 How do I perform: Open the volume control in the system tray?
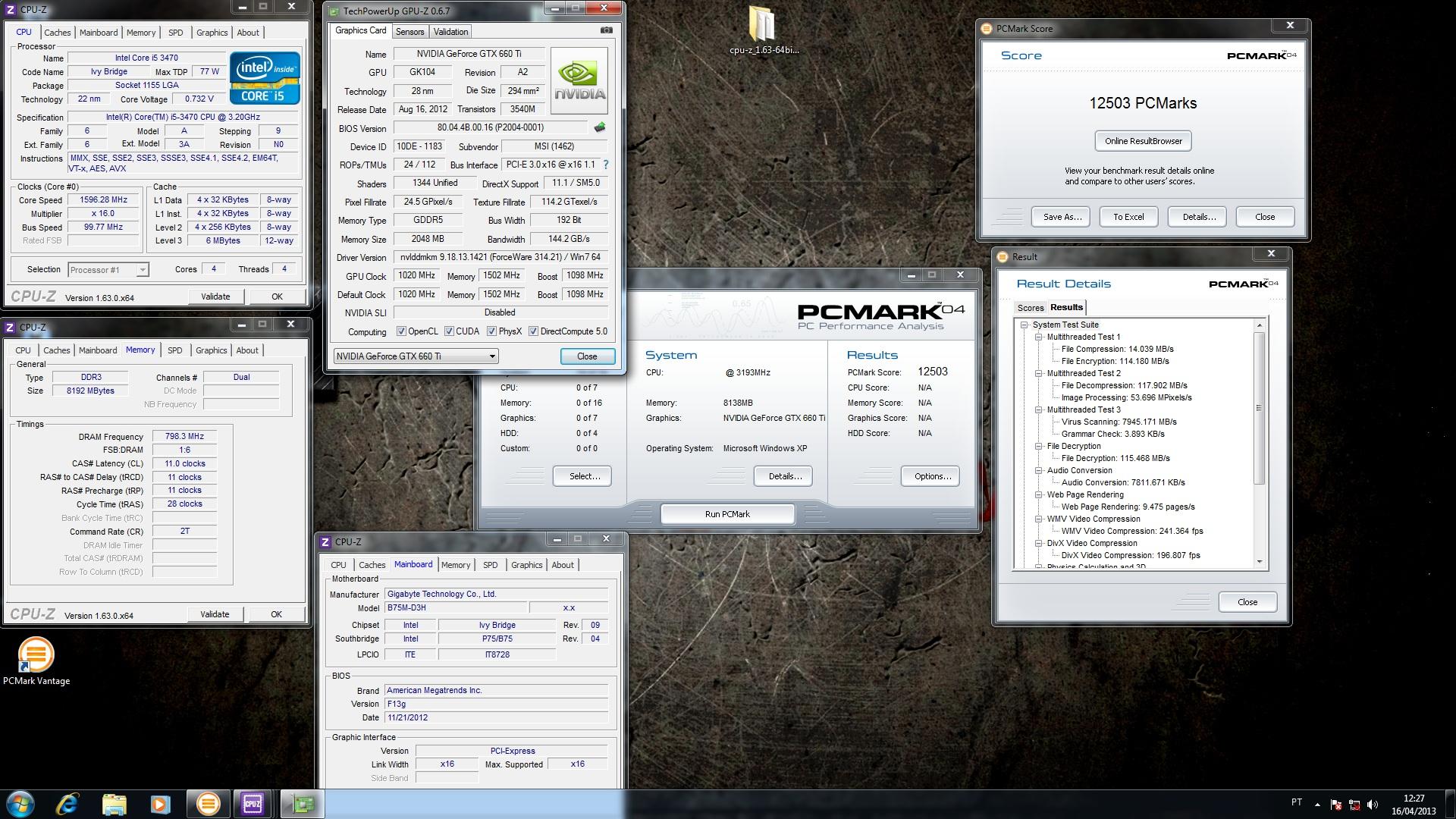coord(1373,805)
